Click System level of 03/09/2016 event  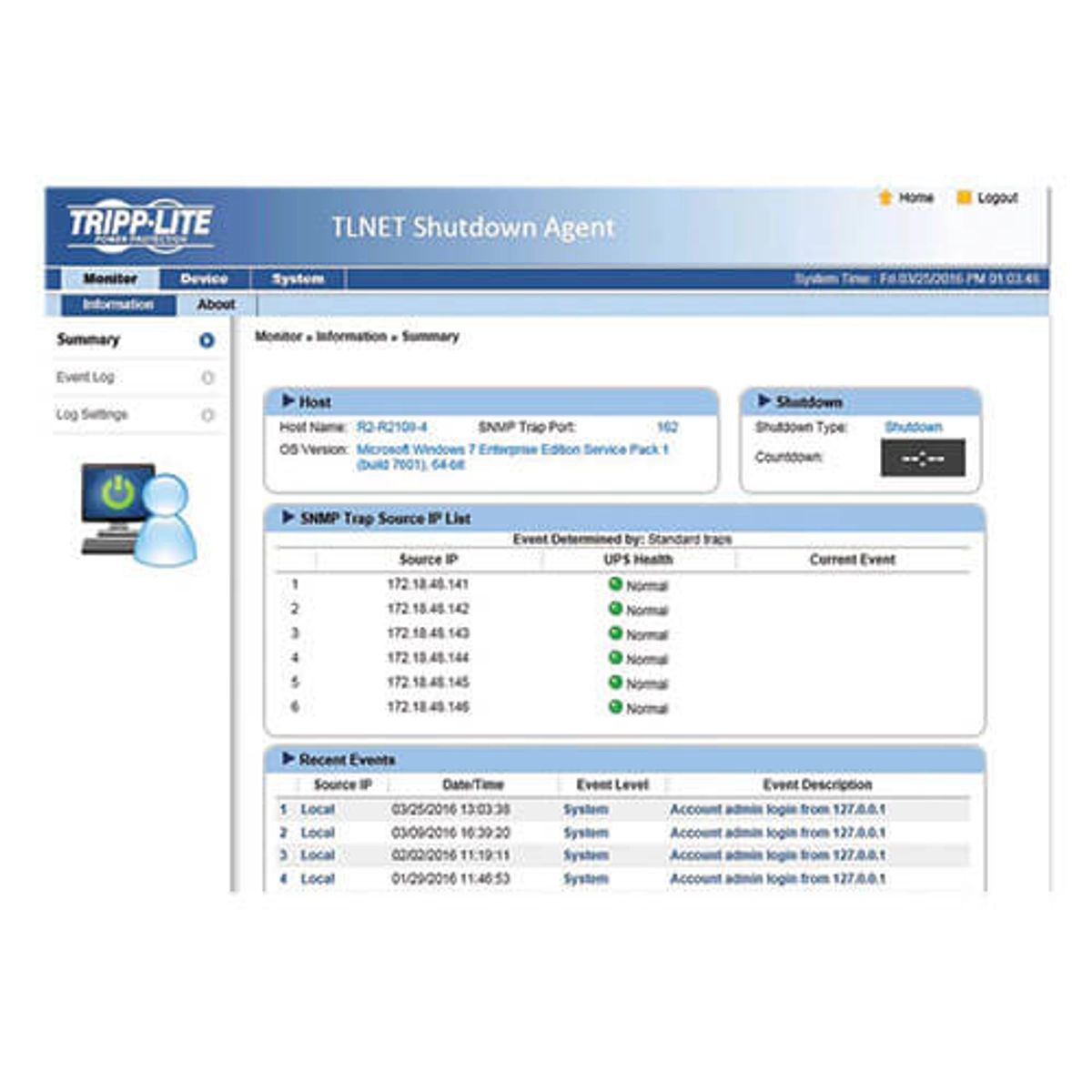[x=585, y=833]
